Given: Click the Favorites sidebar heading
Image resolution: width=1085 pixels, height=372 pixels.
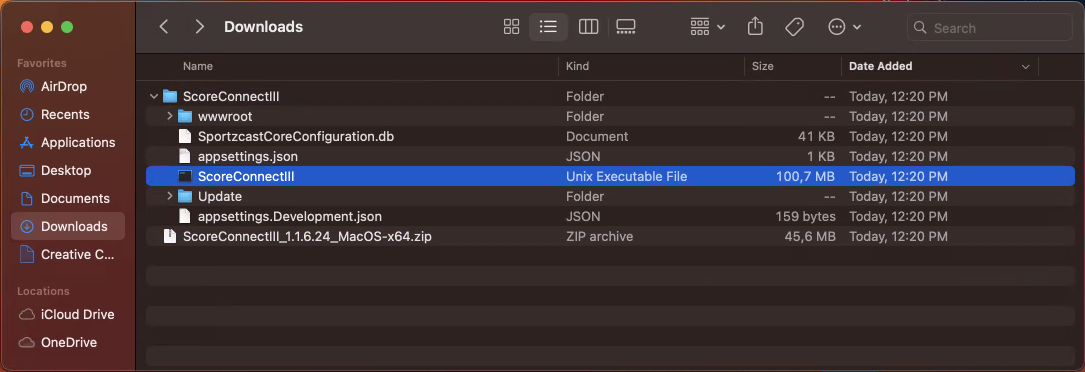Looking at the screenshot, I should pos(42,63).
